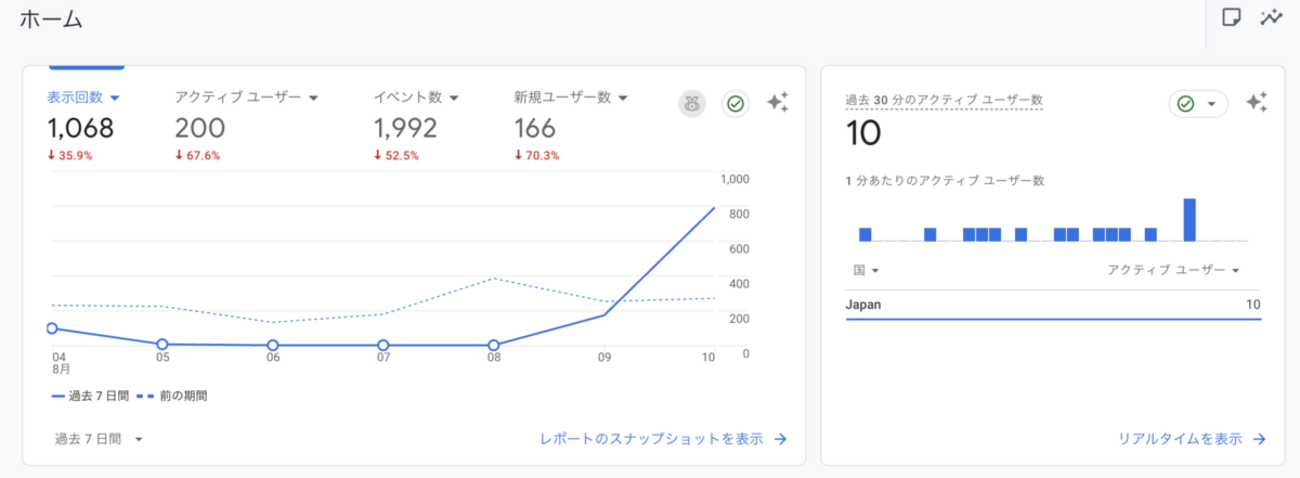Image resolution: width=1300 pixels, height=478 pixels.
Task: Open リアルタイムを表示 link
Action: 1192,439
